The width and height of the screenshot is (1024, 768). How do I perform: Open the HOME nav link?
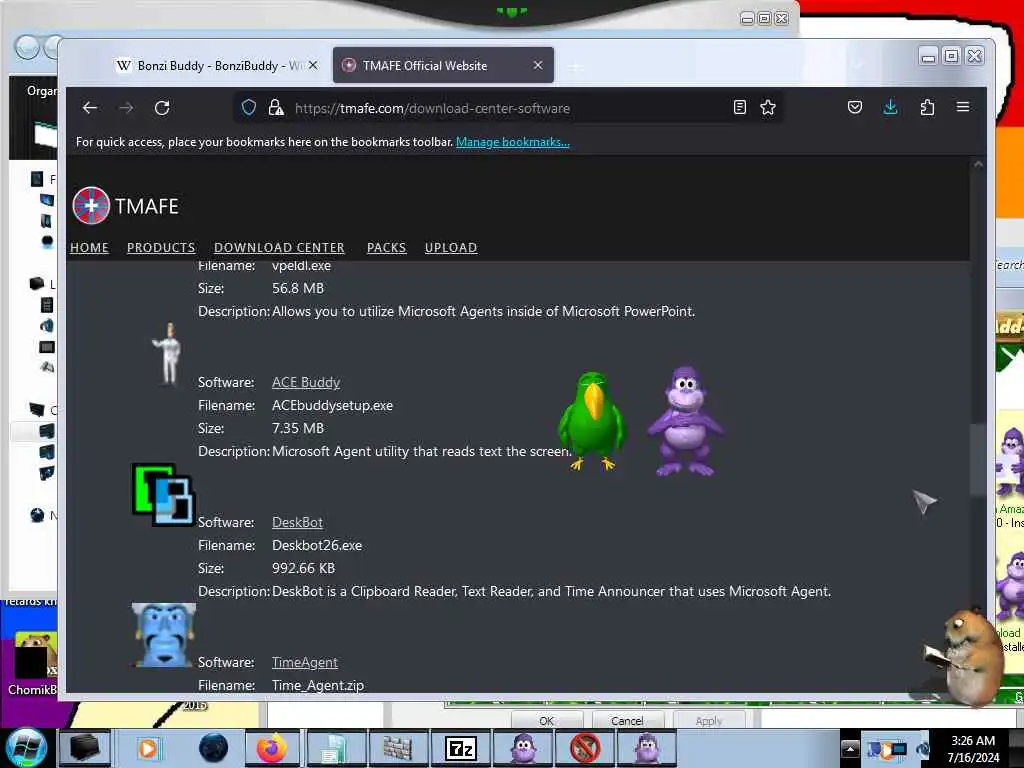click(89, 248)
